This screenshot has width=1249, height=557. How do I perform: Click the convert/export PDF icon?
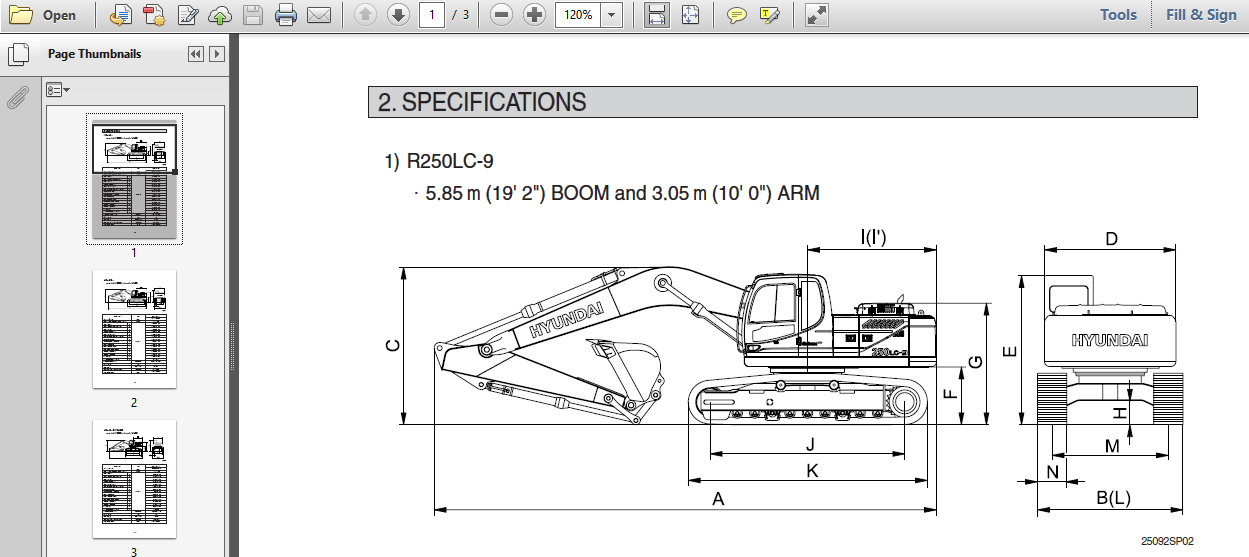pos(120,15)
